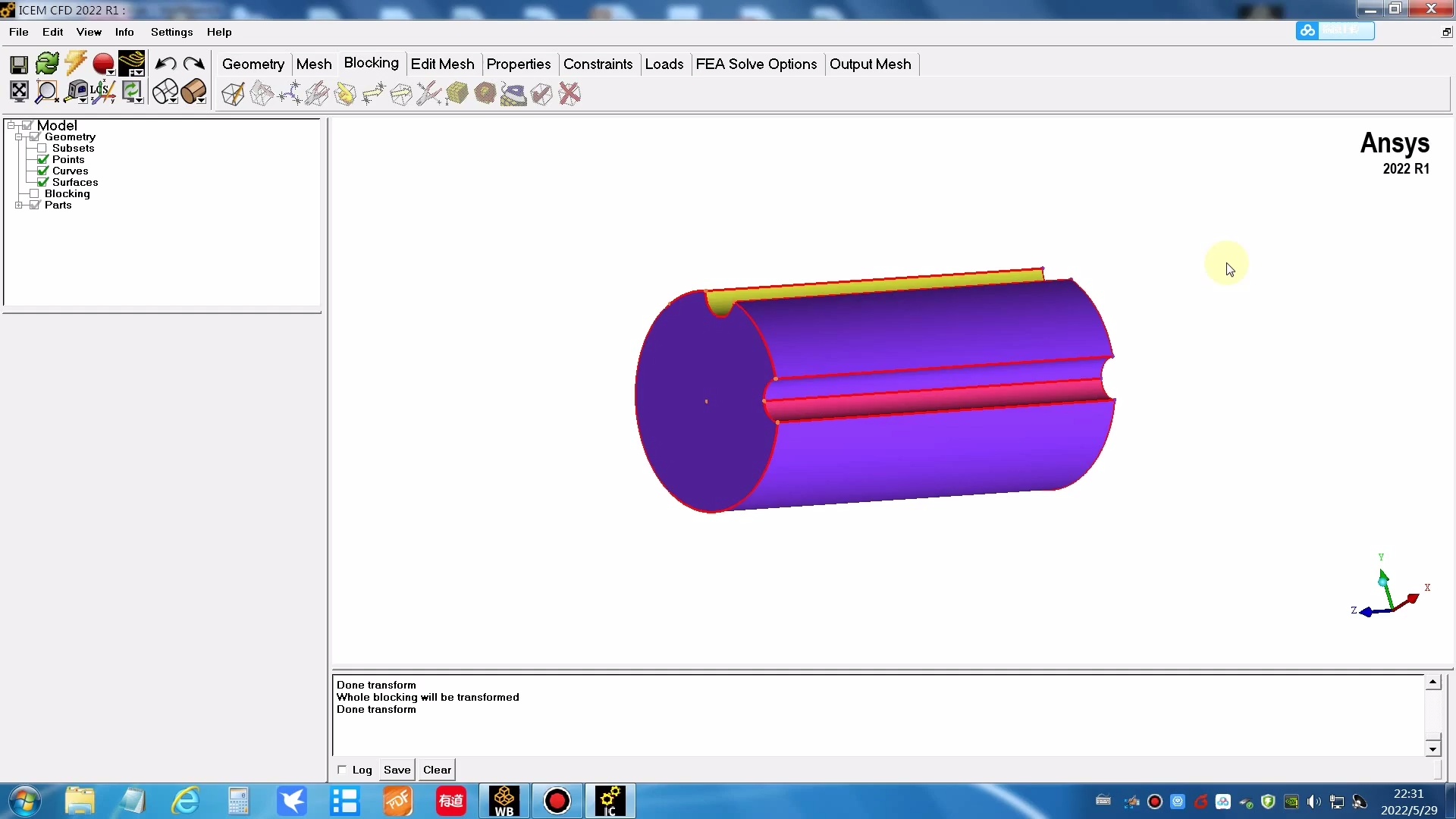
Task: Click the Create Block icon
Action: point(233,94)
